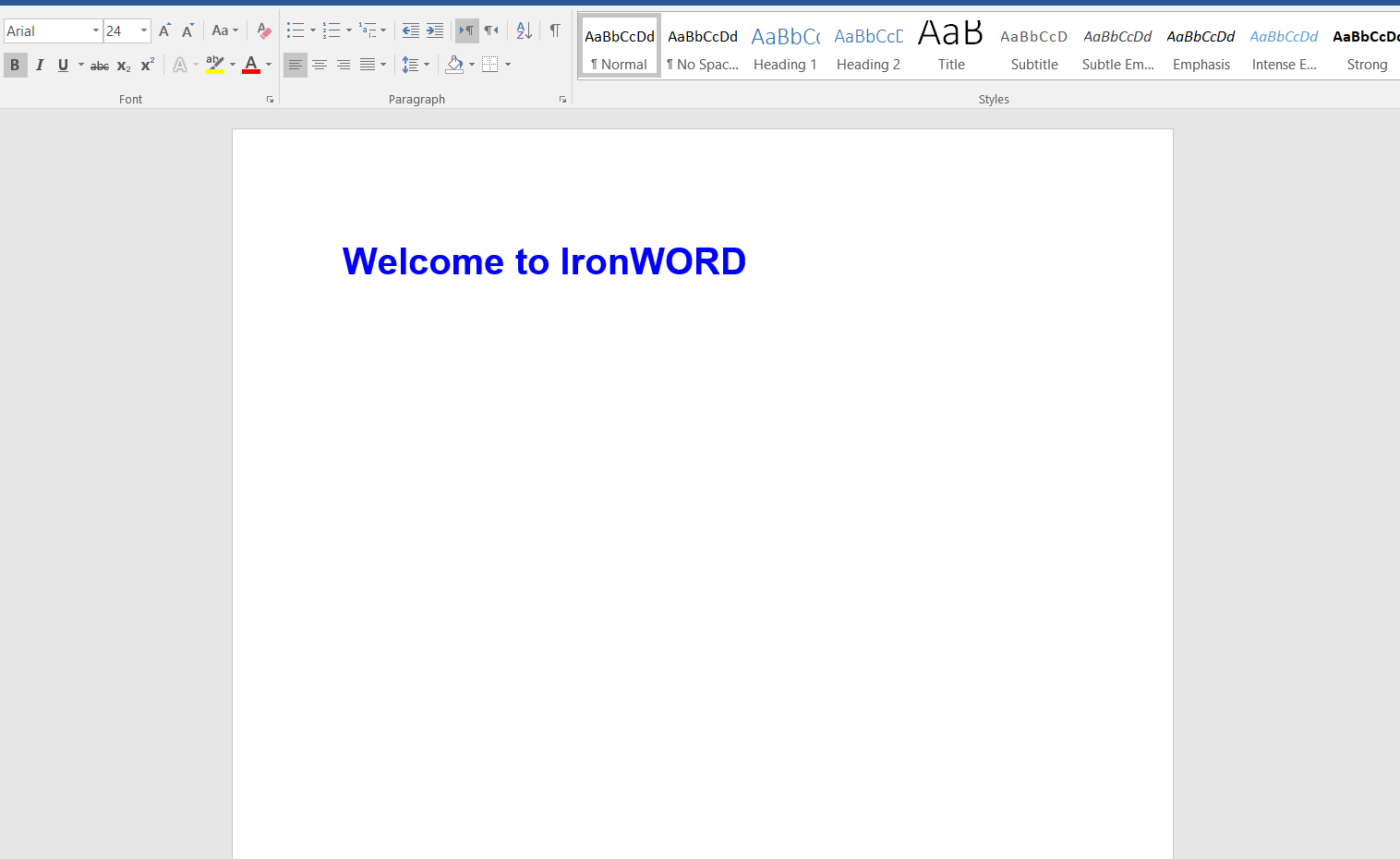Viewport: 1400px width, 859px height.
Task: Apply shading with the paint bucket
Action: coord(454,65)
